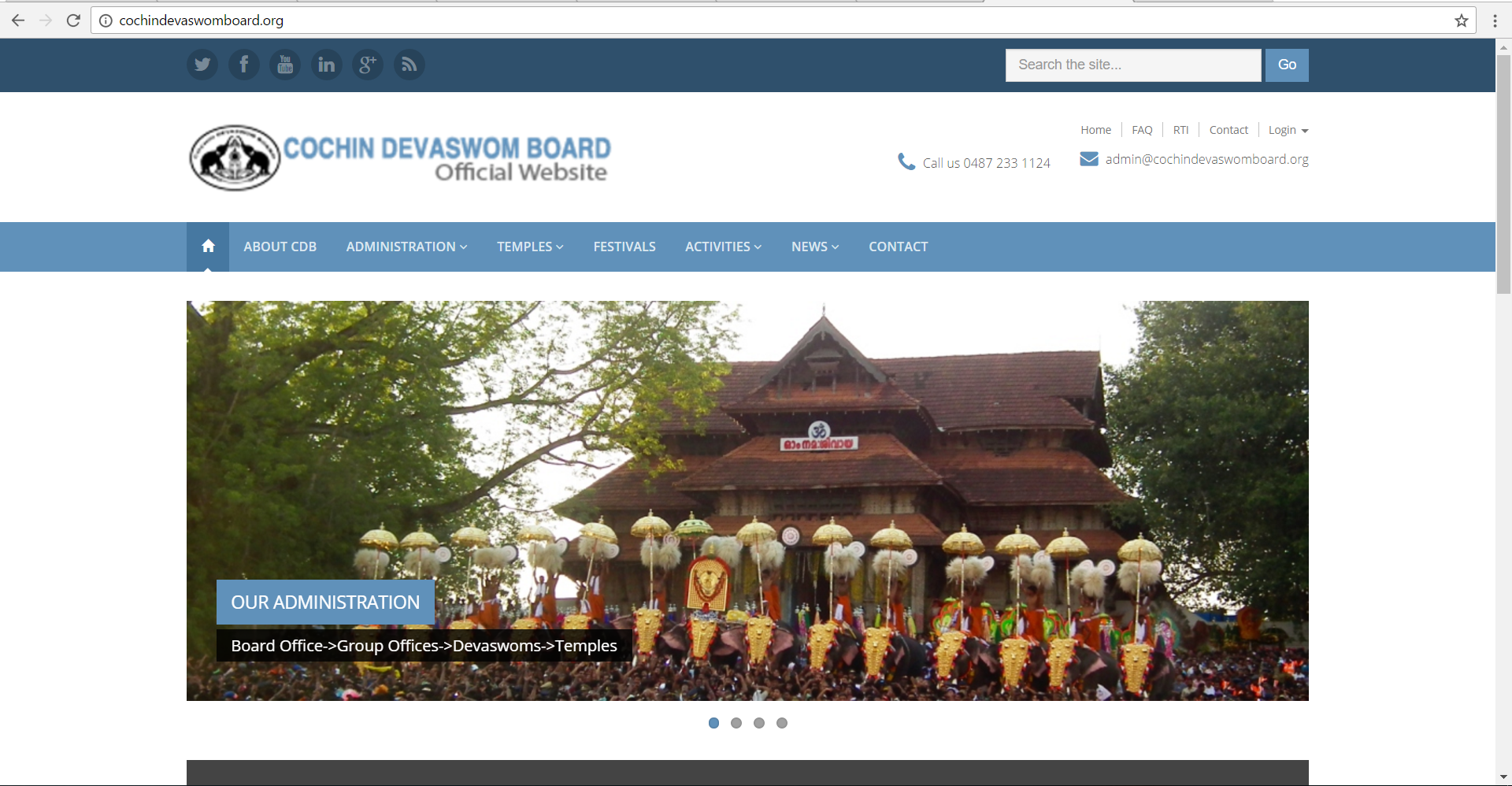Expand the Administration dropdown menu
Image resolution: width=1512 pixels, height=786 pixels.
tap(406, 247)
